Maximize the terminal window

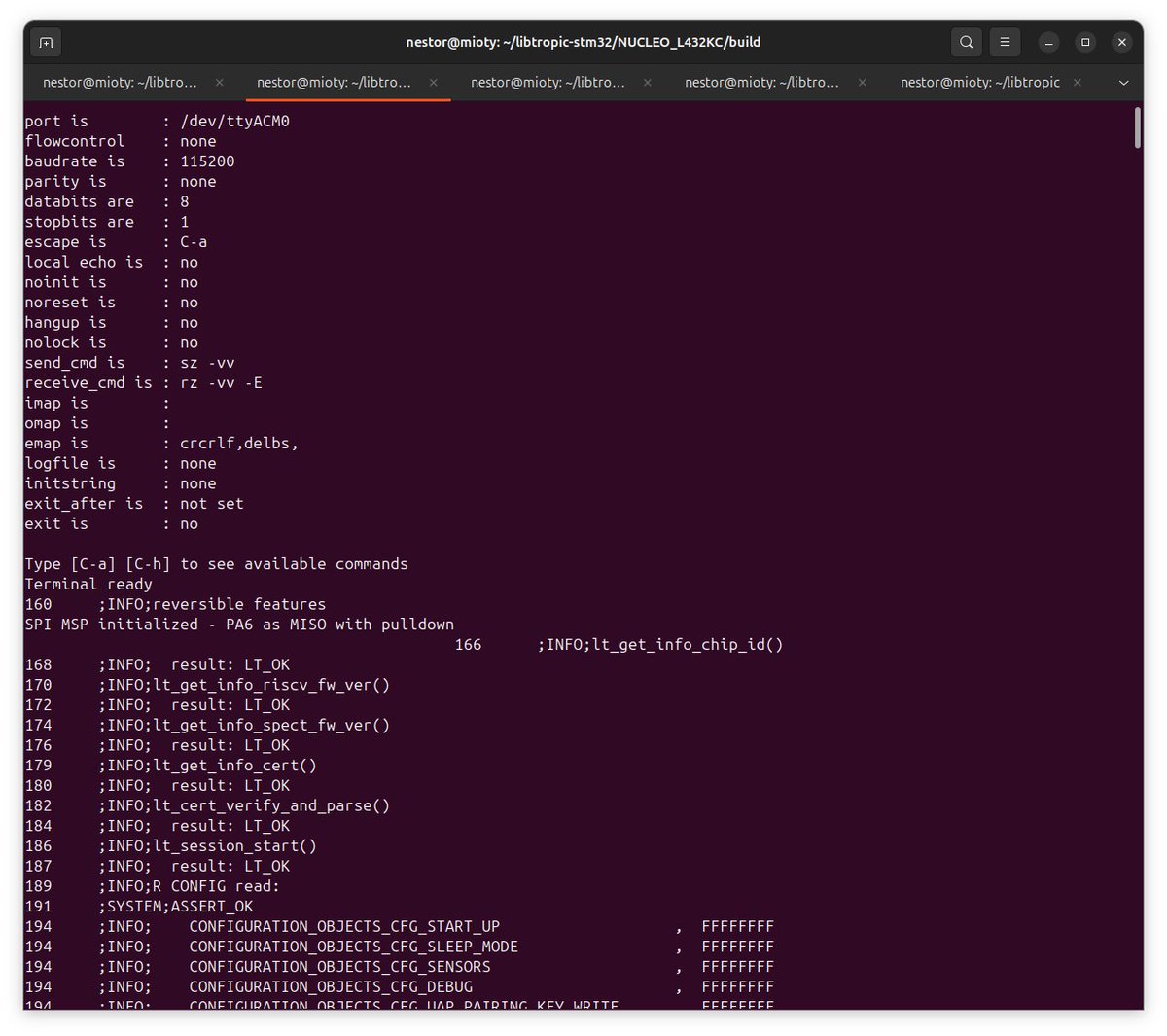pyautogui.click(x=1085, y=42)
